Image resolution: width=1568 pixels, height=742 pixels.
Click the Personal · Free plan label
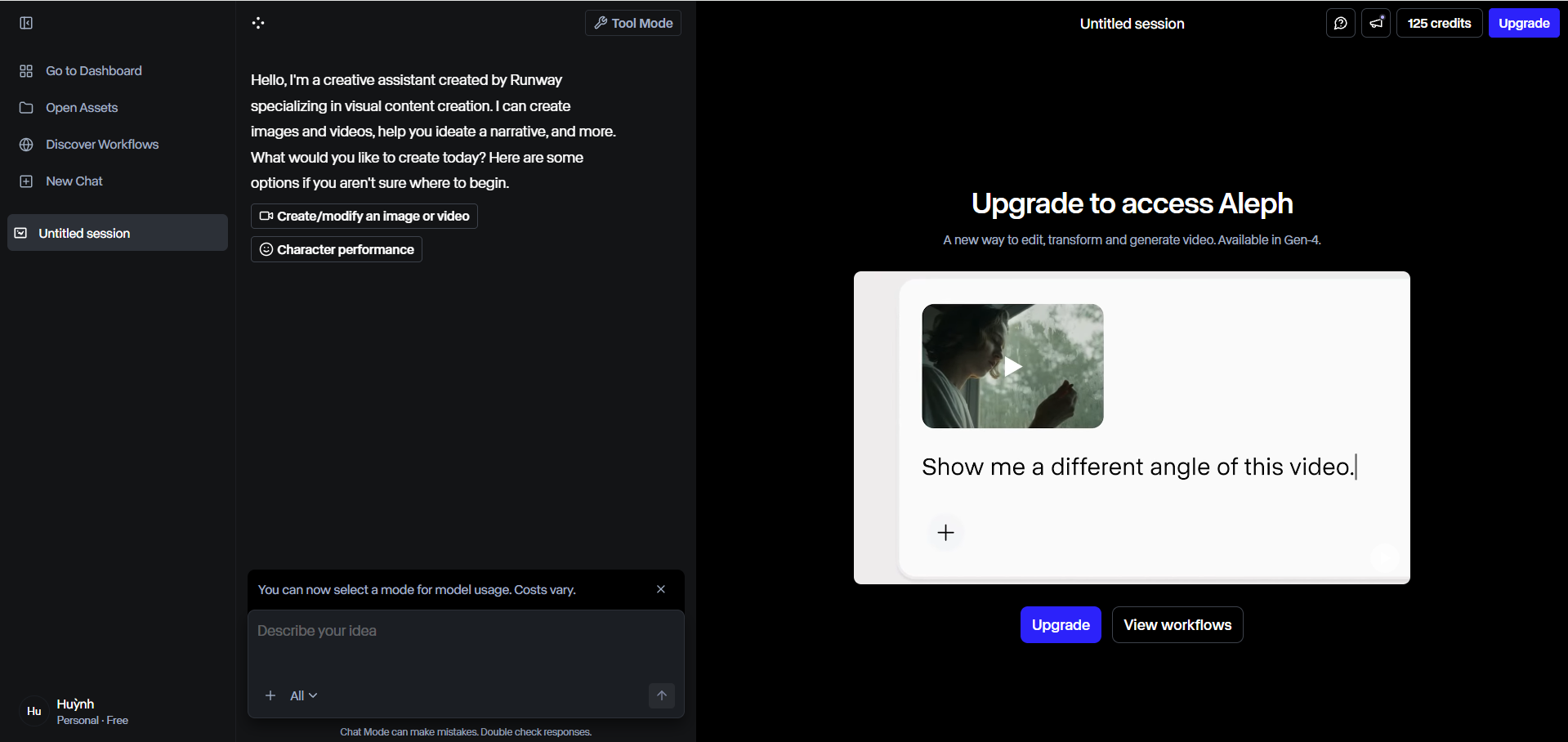92,721
